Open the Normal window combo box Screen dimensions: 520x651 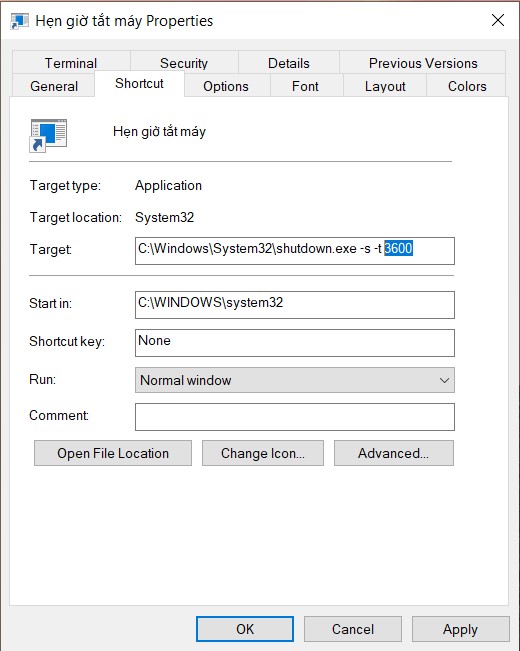pos(294,380)
